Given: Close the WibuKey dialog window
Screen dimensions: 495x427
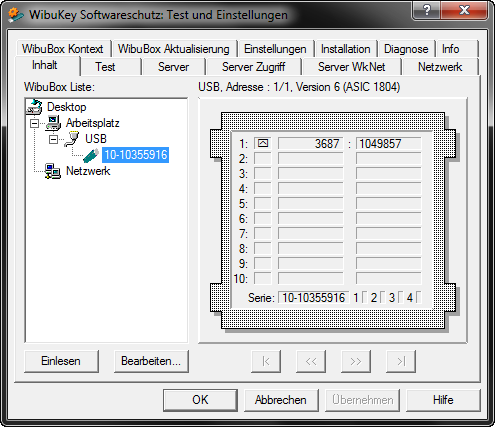Looking at the screenshot, I should pos(464,10).
